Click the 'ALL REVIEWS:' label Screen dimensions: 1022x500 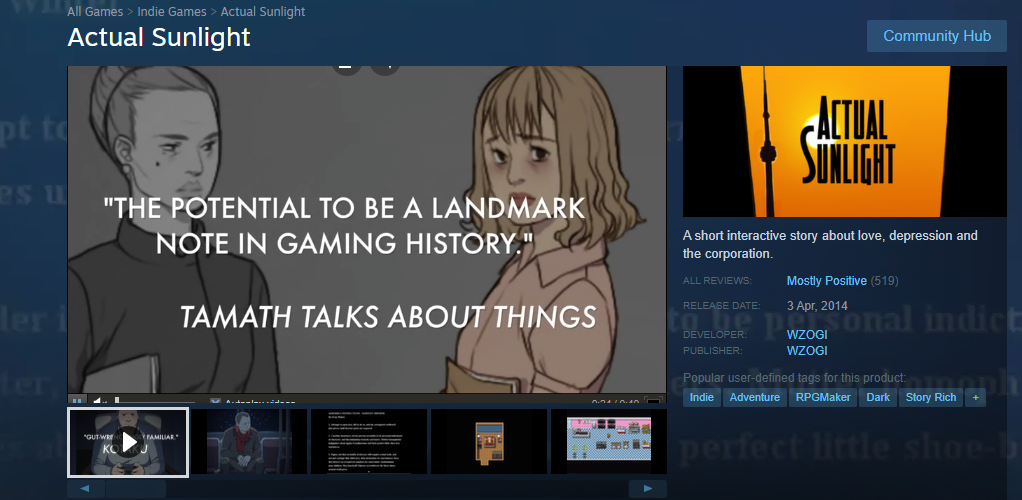coord(717,281)
